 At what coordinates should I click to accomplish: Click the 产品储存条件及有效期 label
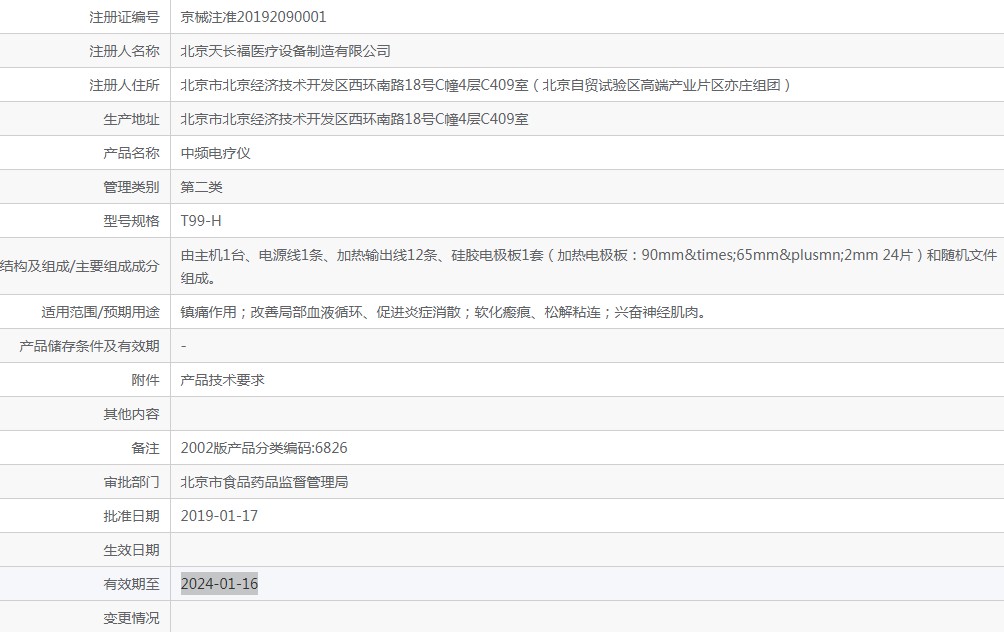[x=89, y=346]
